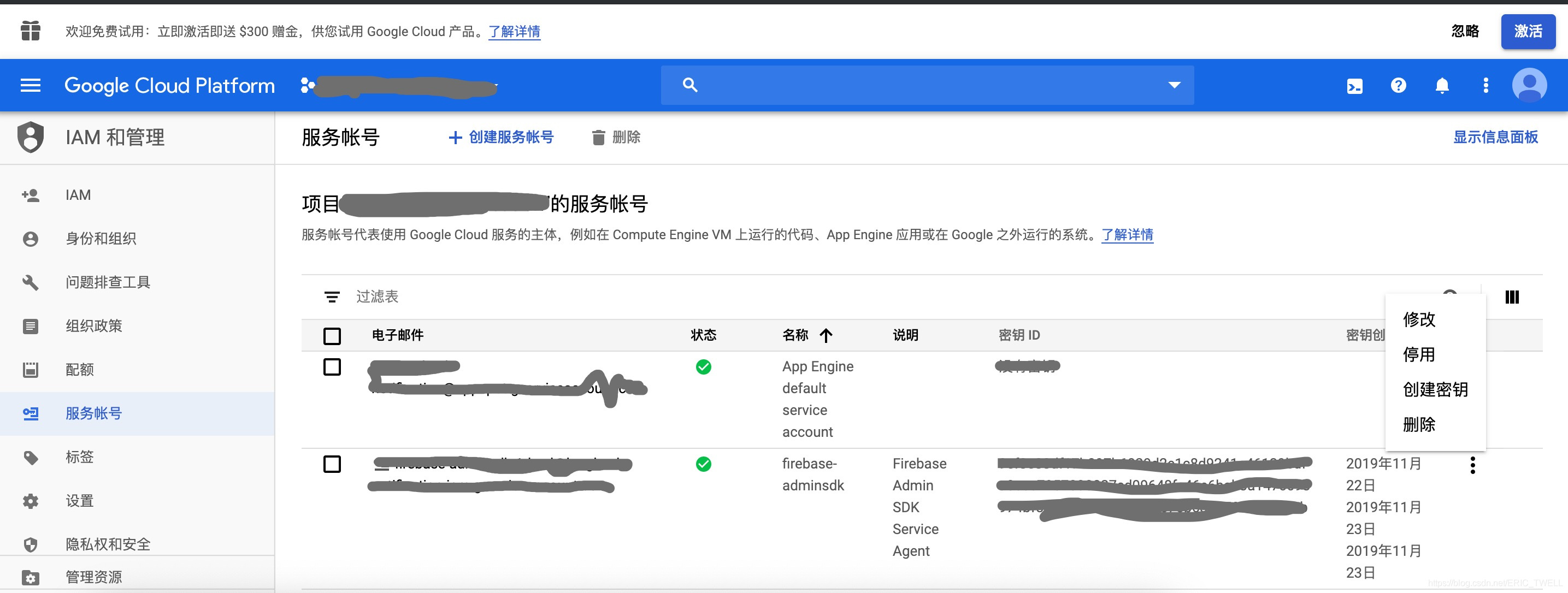Image resolution: width=1568 pixels, height=593 pixels.
Task: Click the 电子邮件 column header
Action: tap(398, 335)
